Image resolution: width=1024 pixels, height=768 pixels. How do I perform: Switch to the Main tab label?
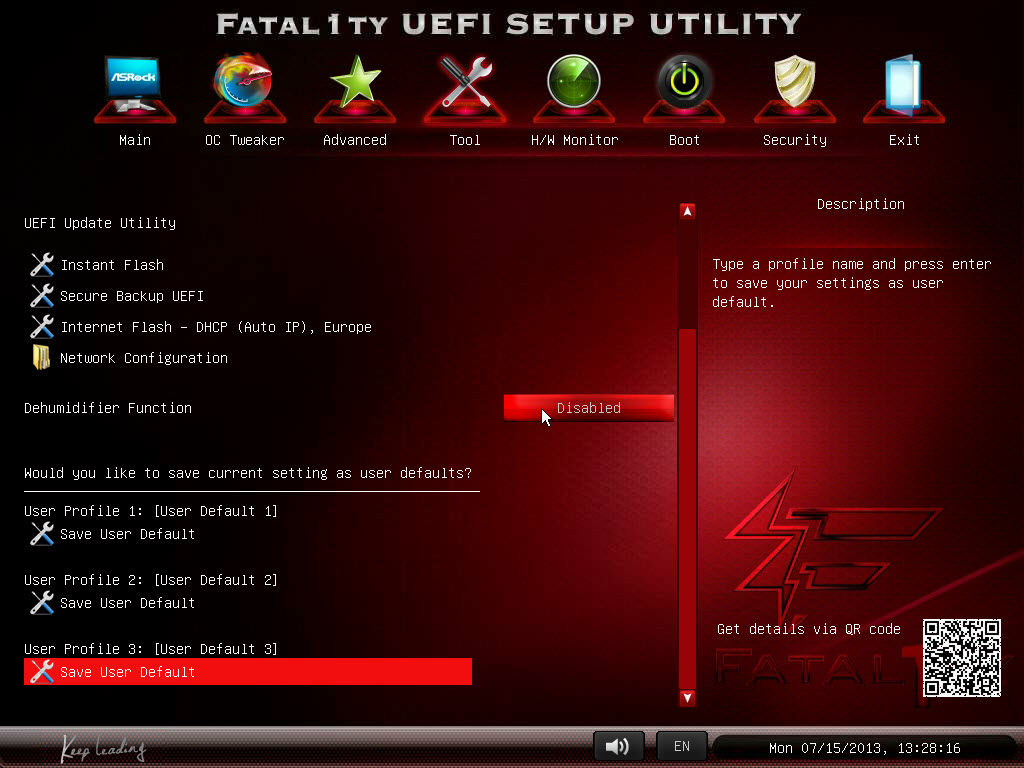coord(135,140)
